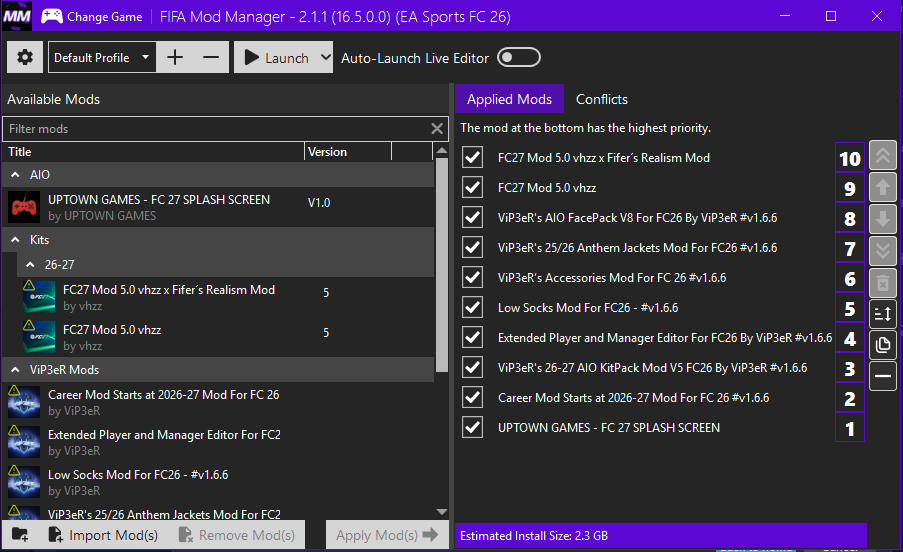This screenshot has height=552, width=903.
Task: Open settings with the gear icon
Action: [25, 57]
